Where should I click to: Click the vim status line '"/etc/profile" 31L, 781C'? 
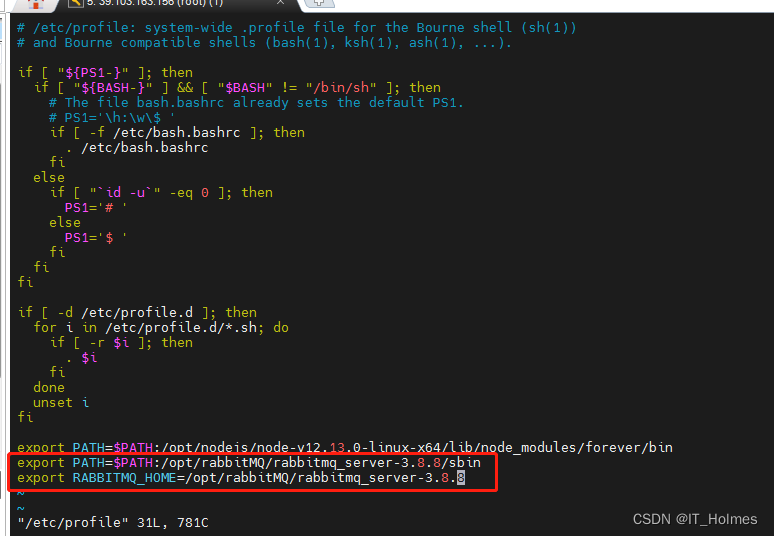tap(113, 523)
